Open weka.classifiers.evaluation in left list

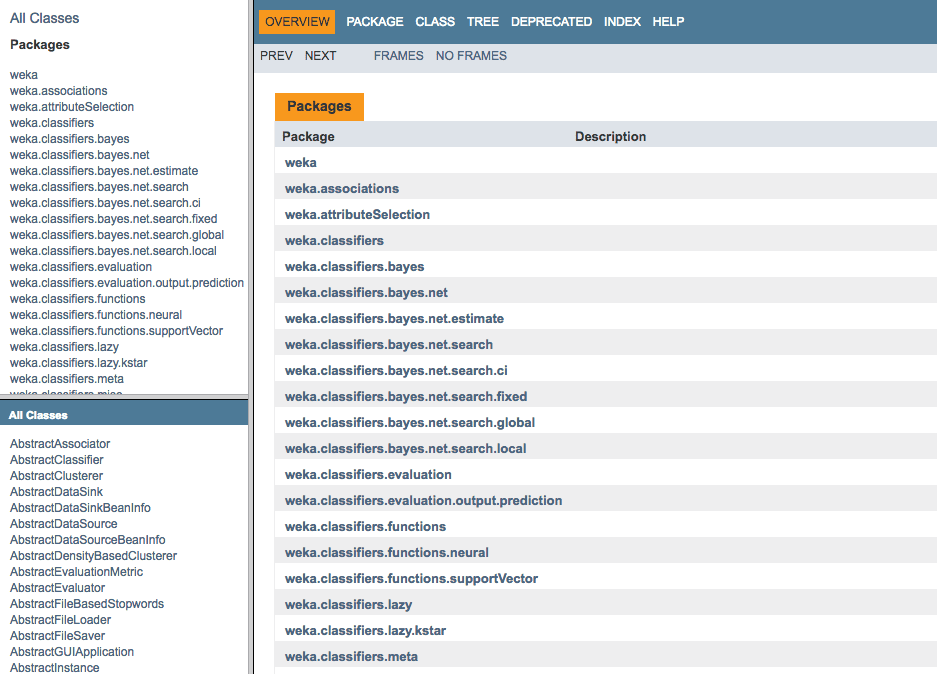(81, 266)
